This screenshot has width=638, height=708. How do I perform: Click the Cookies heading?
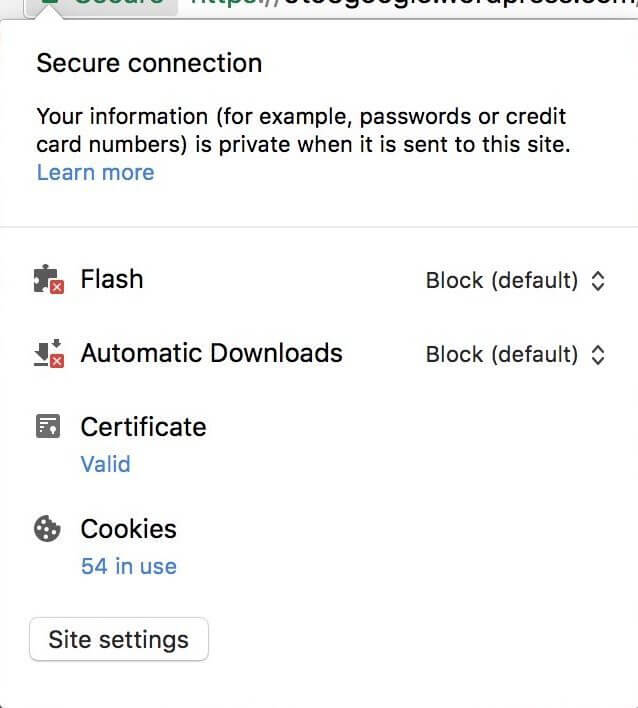pos(128,529)
